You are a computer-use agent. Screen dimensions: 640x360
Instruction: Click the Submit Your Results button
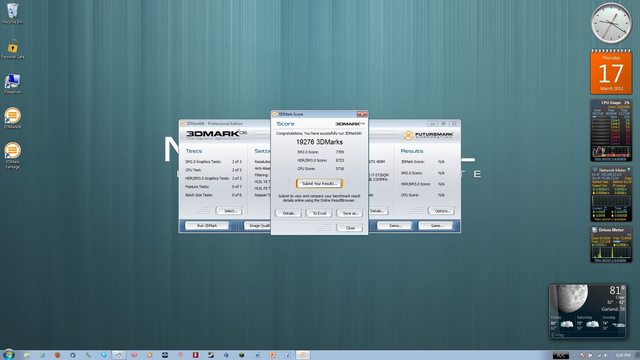tap(319, 184)
